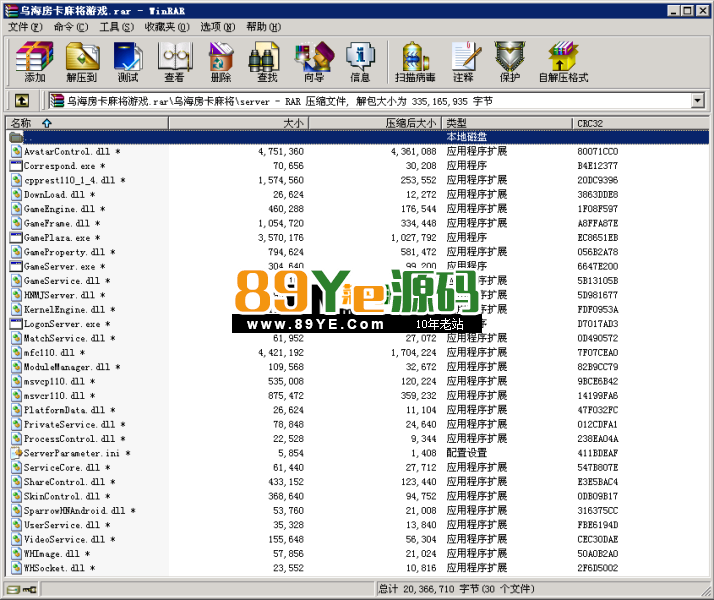Select AvatarControl.dll file icon
Image resolution: width=714 pixels, height=600 pixels.
[x=16, y=151]
